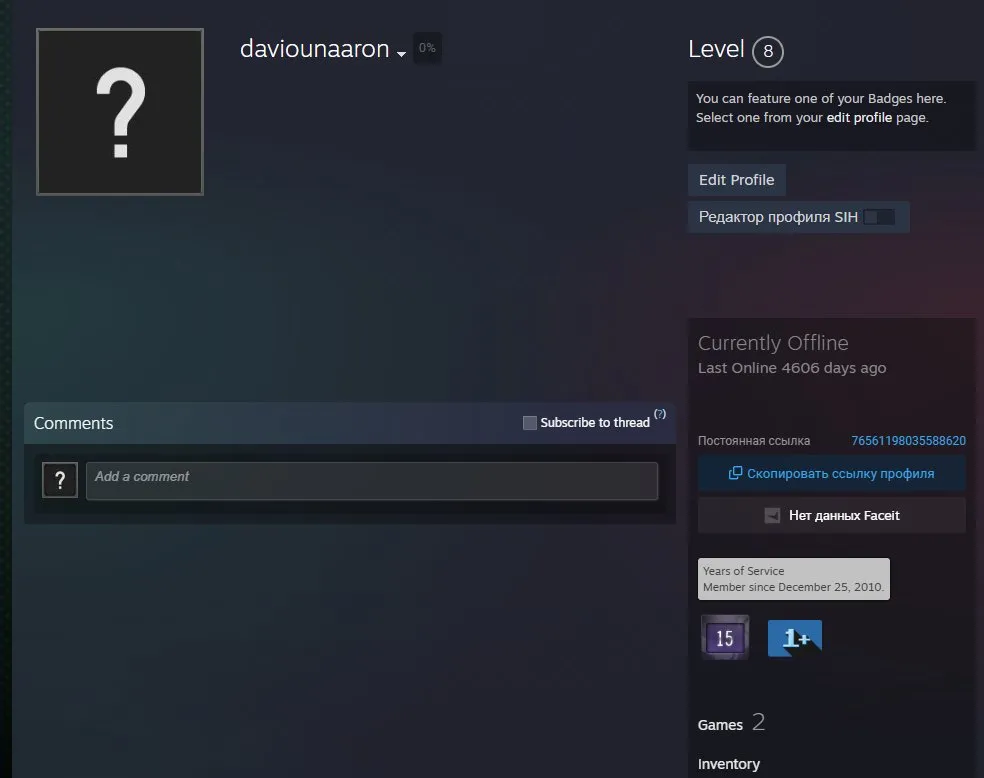Click the small avatar beside comment box
Screen dimensions: 984x778
pos(60,480)
